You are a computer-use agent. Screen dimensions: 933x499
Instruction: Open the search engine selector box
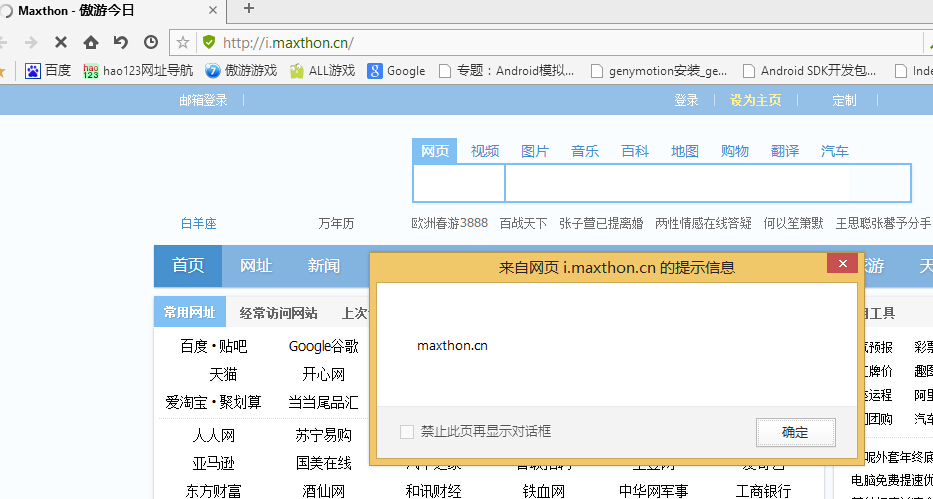458,183
